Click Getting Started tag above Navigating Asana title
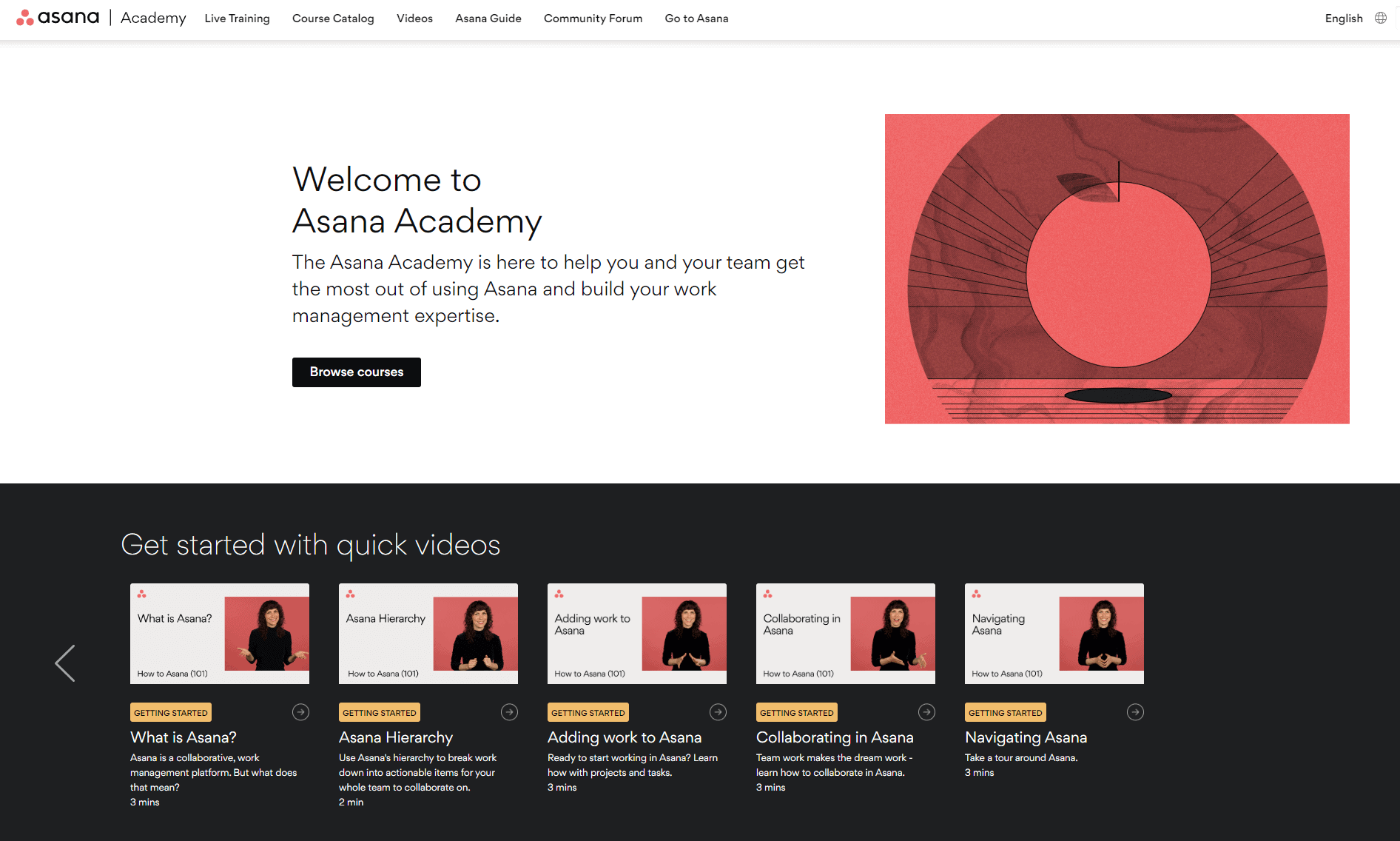The height and width of the screenshot is (841, 1400). click(1006, 712)
